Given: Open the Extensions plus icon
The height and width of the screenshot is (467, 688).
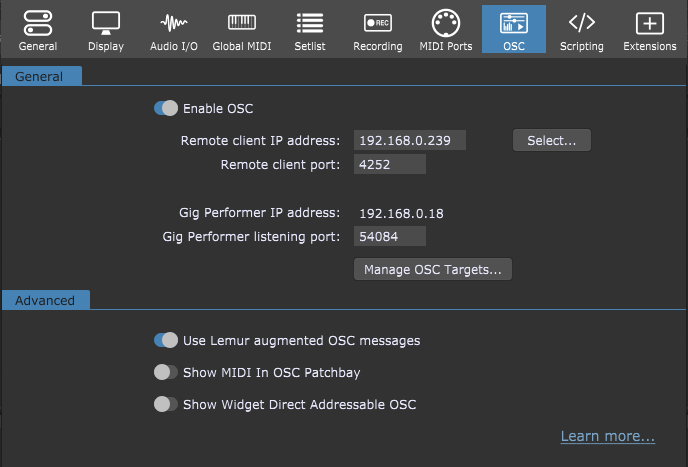Looking at the screenshot, I should (650, 23).
